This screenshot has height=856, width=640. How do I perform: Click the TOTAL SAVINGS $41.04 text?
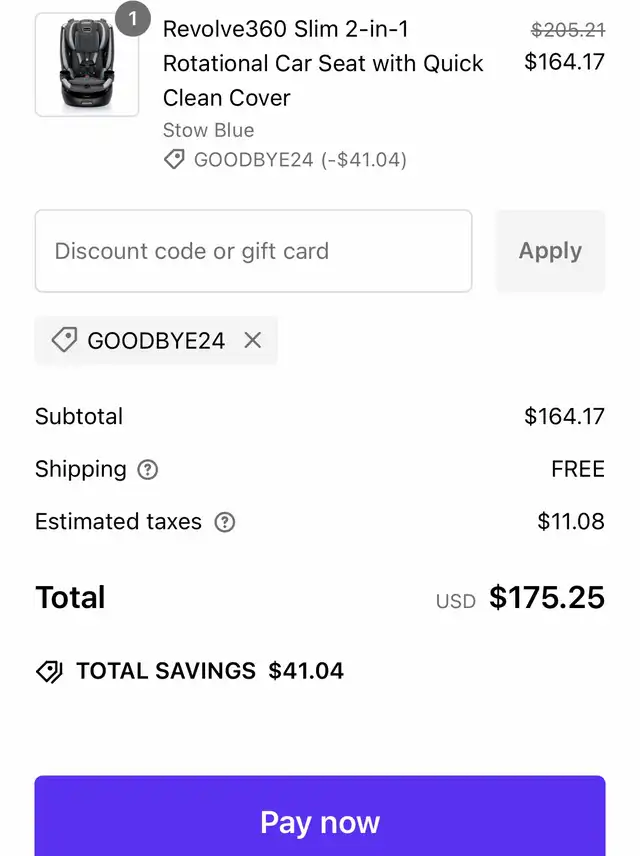[x=210, y=671]
